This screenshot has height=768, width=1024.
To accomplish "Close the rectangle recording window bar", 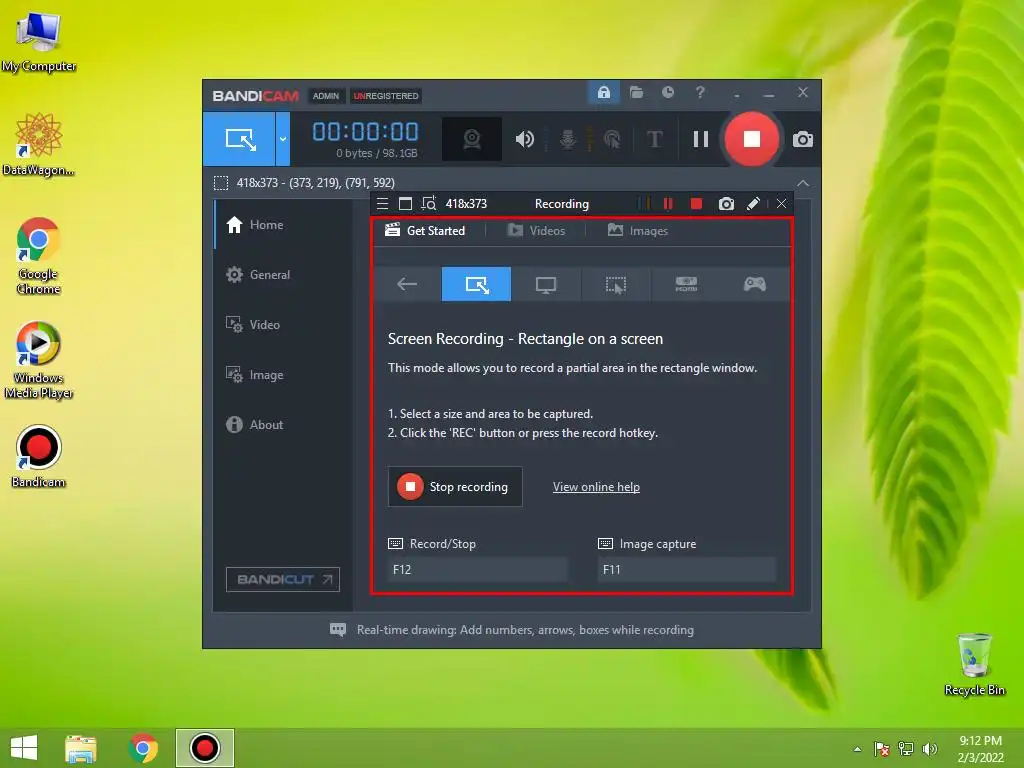I will 782,204.
